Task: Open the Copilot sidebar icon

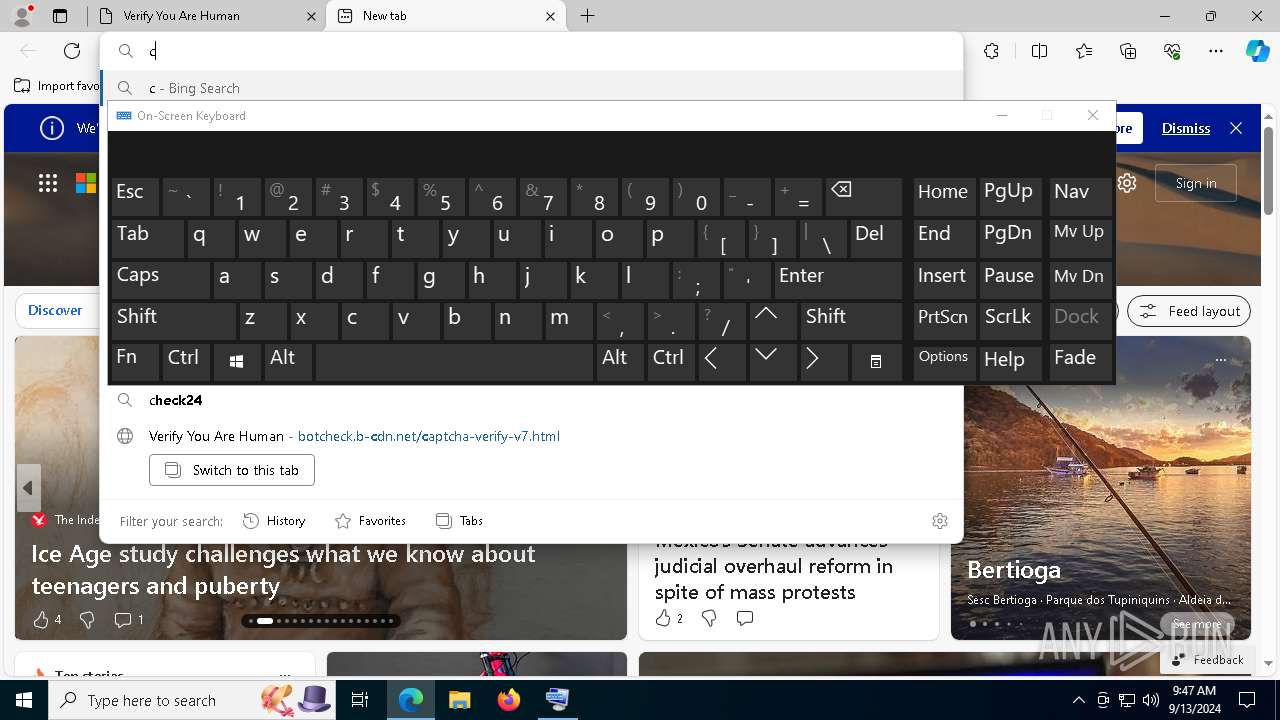Action: tap(1257, 51)
